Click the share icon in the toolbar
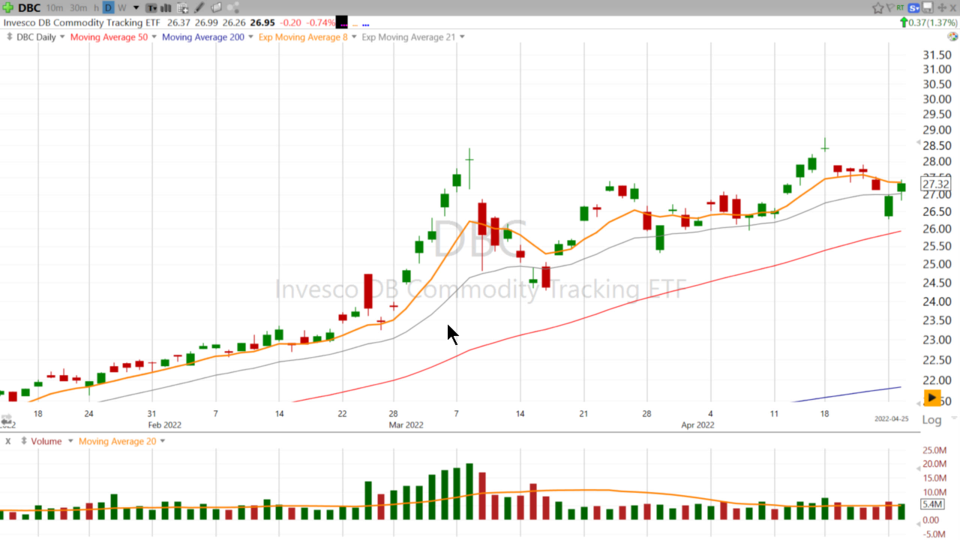 (x=232, y=8)
